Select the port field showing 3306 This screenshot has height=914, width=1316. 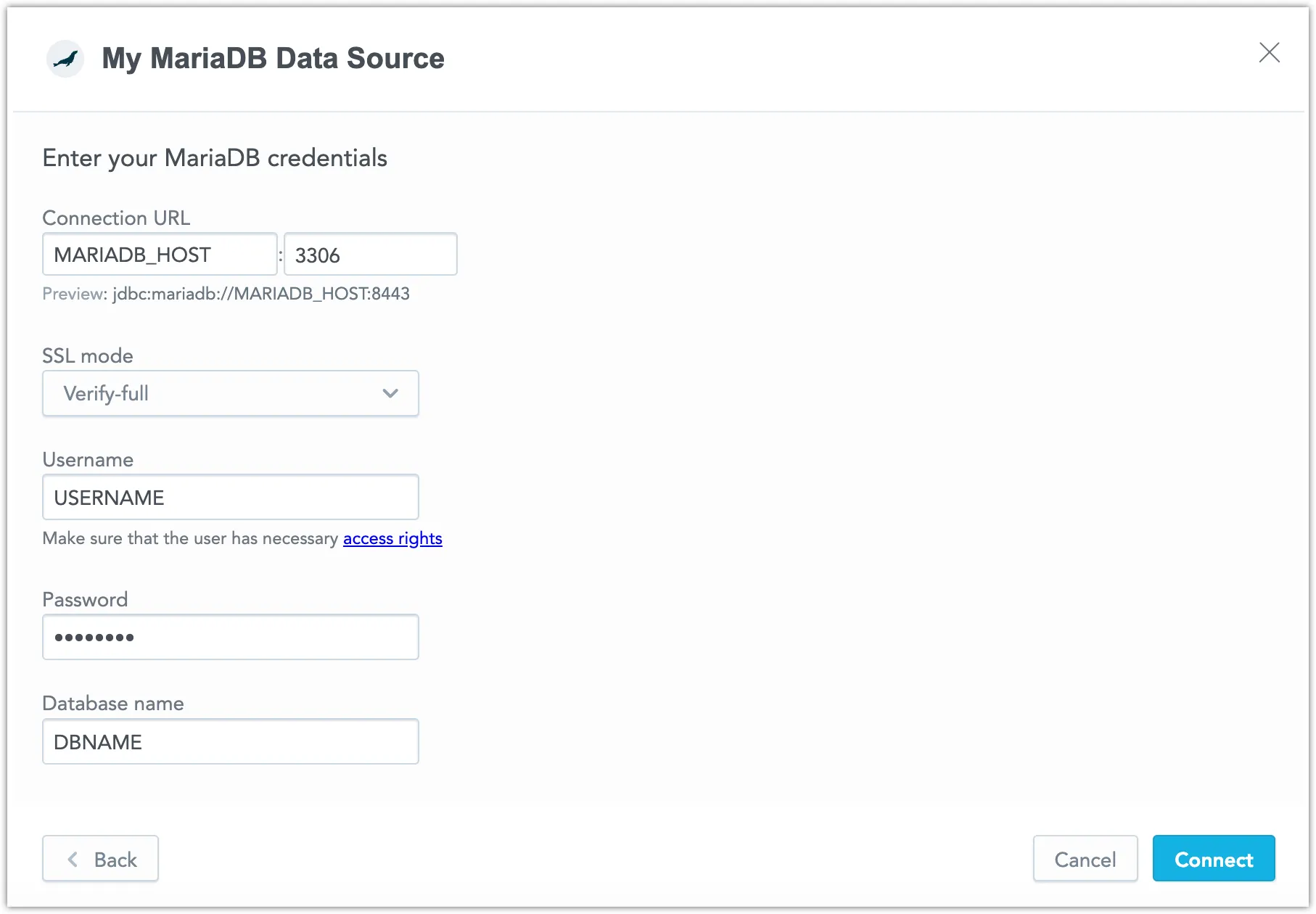click(x=369, y=254)
